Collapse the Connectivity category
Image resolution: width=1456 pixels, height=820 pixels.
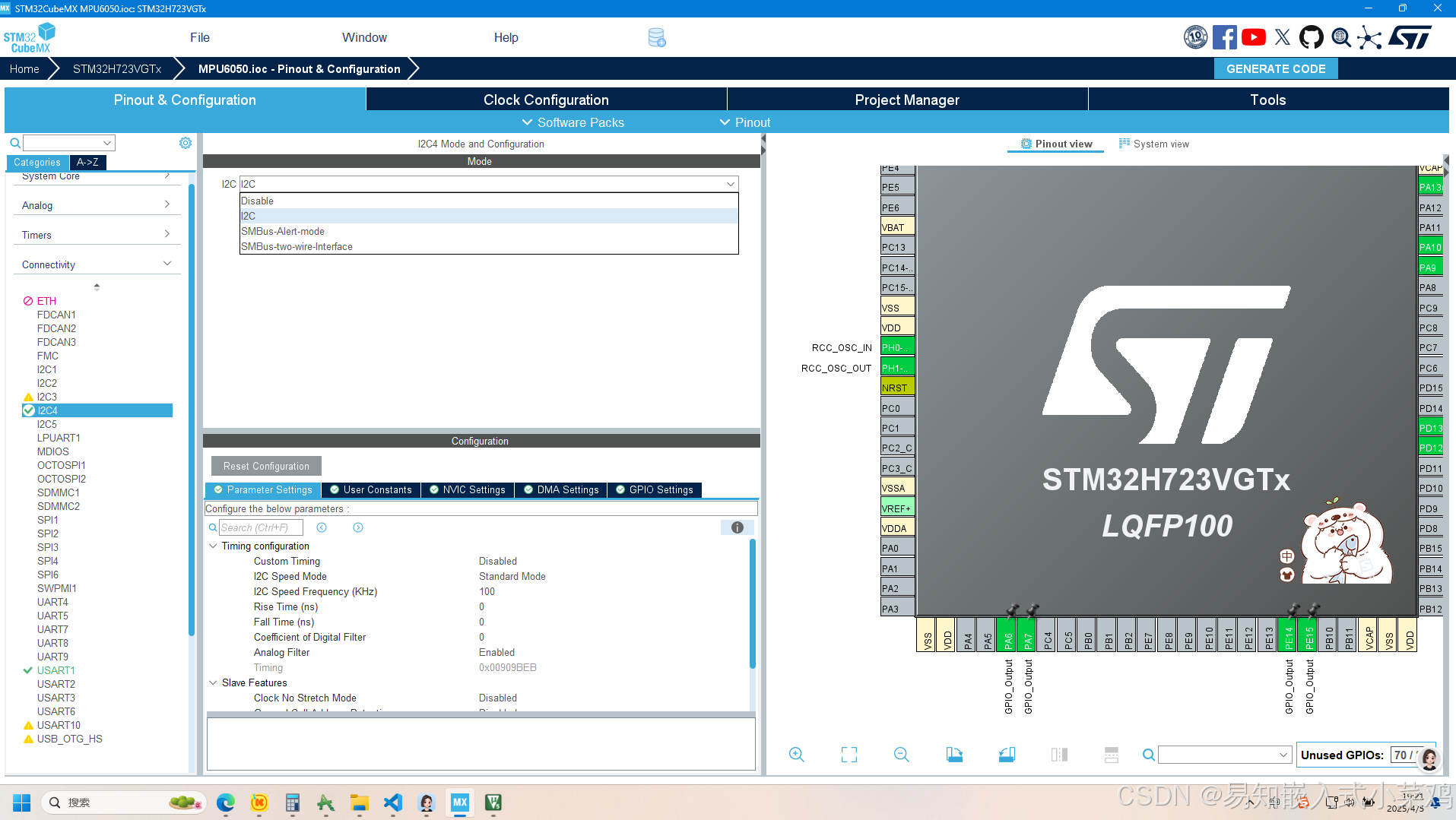97,264
